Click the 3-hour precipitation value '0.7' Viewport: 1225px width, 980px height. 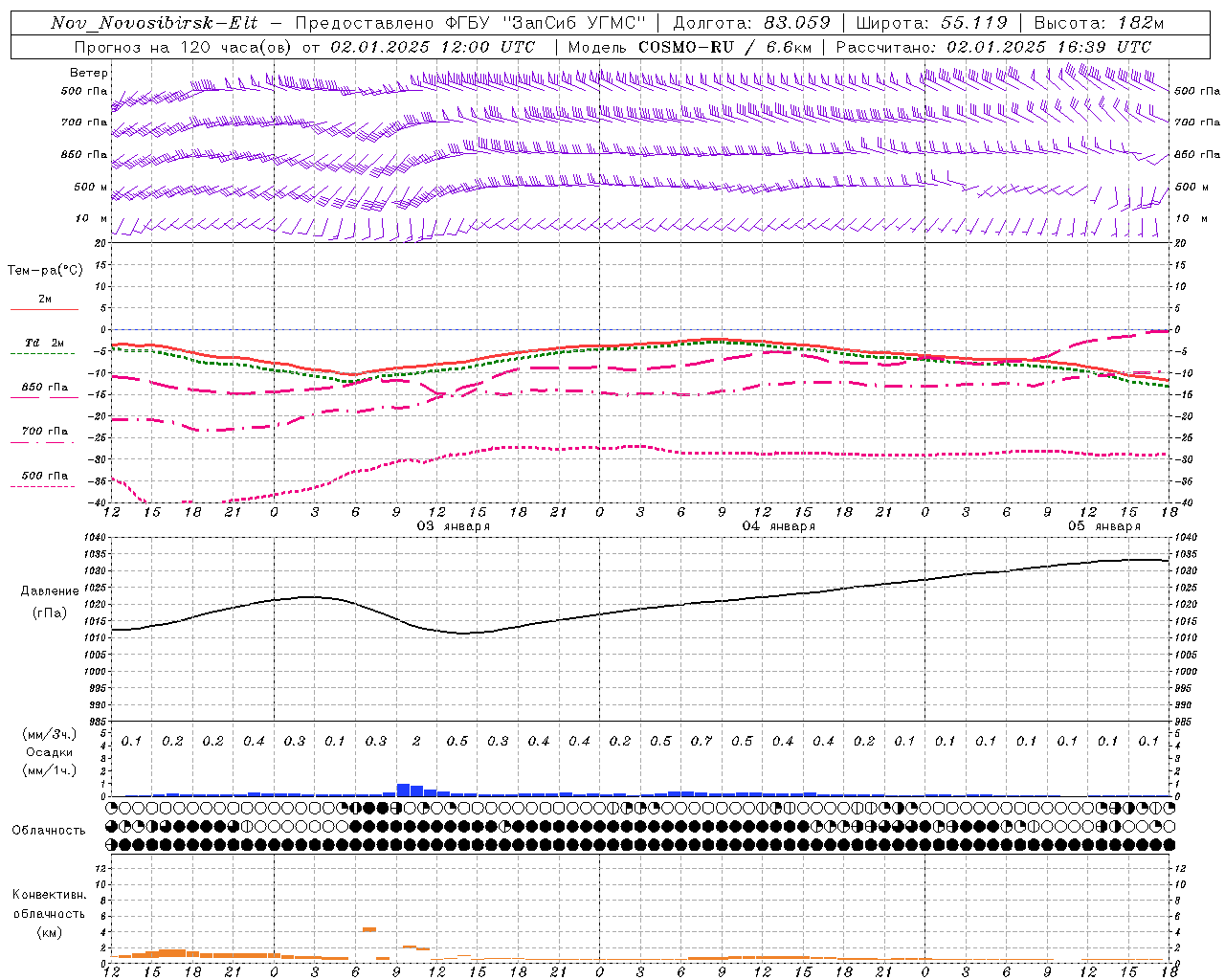pyautogui.click(x=702, y=742)
